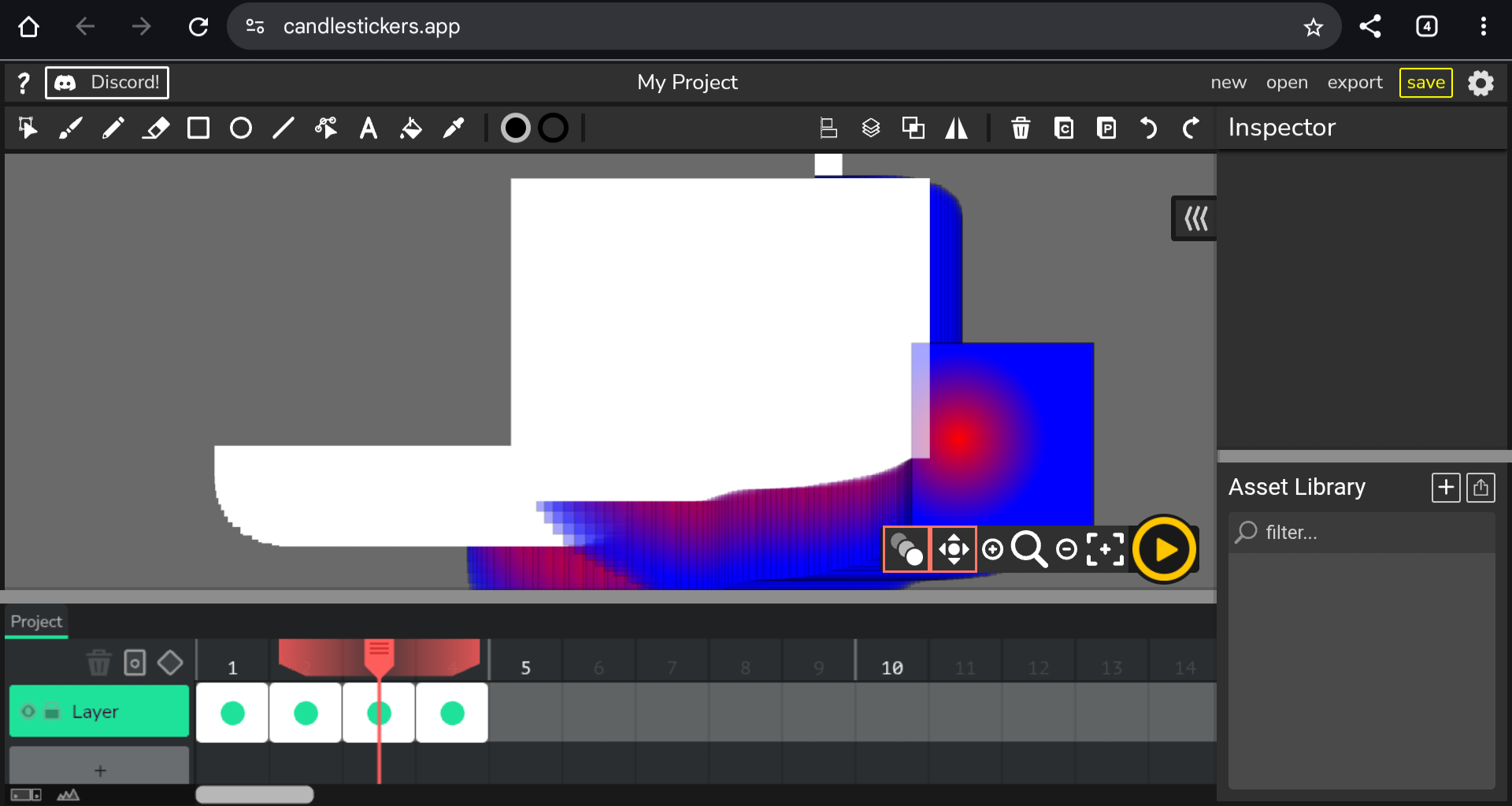Image resolution: width=1512 pixels, height=806 pixels.
Task: Select the Brush tool
Action: 71,128
